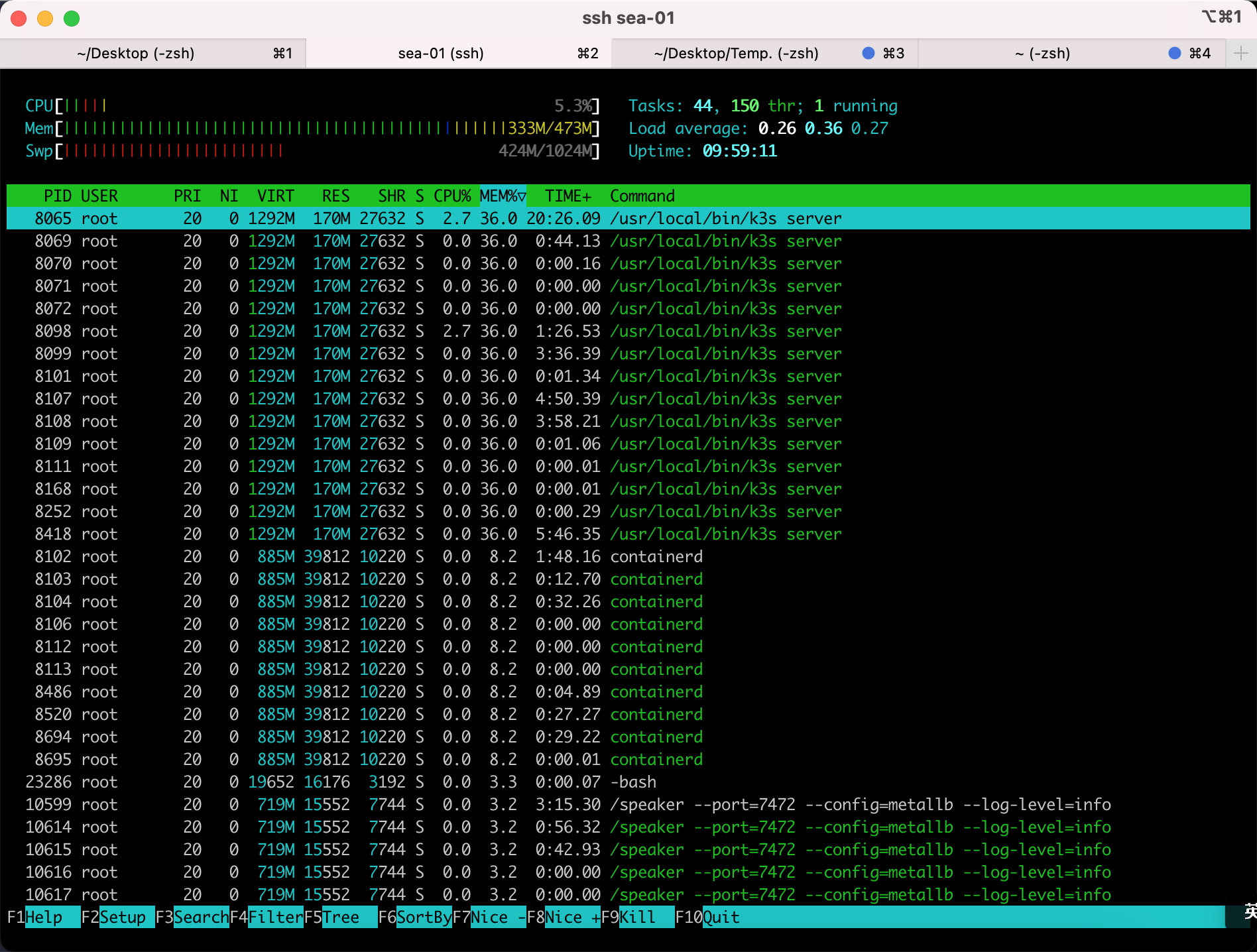This screenshot has height=952, width=1257.
Task: Open F6 SortBy menu in htop
Action: 415,917
